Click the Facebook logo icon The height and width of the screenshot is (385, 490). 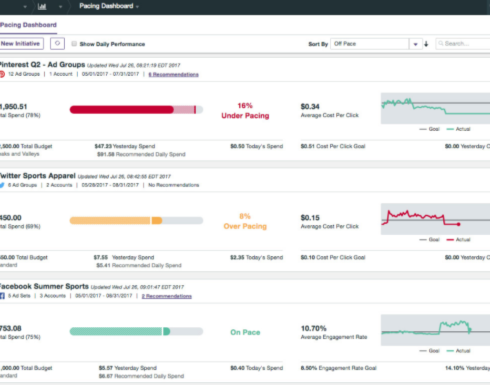pos(2,296)
